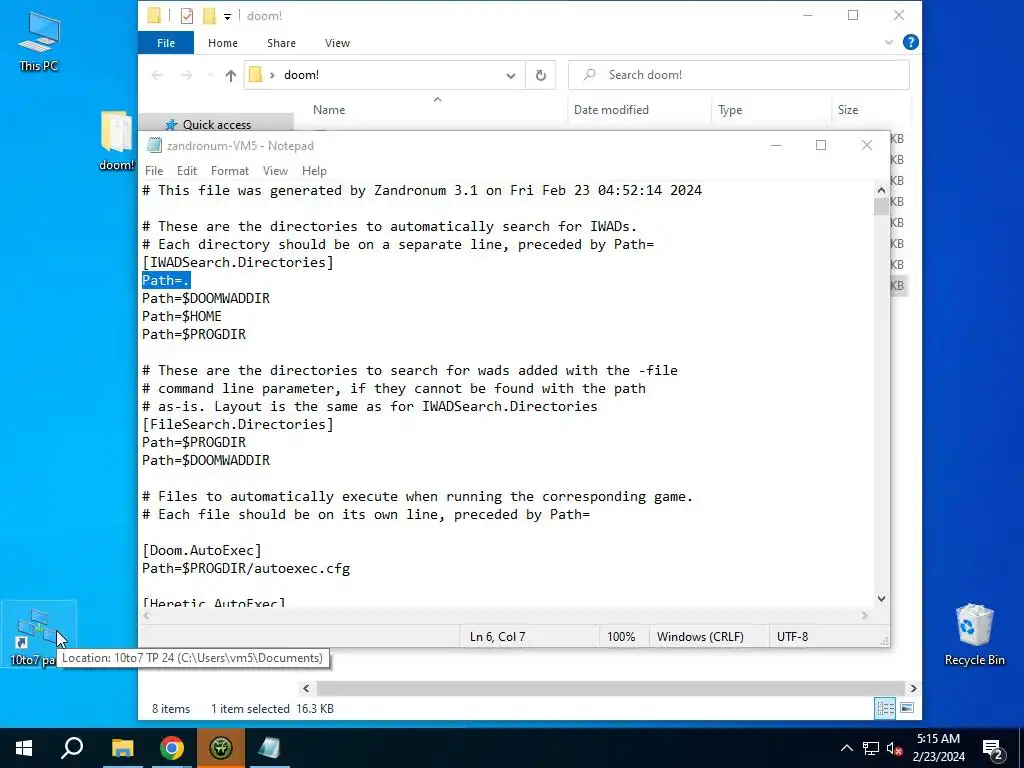The height and width of the screenshot is (768, 1024).
Task: Sort by the Name column header
Action: [328, 110]
